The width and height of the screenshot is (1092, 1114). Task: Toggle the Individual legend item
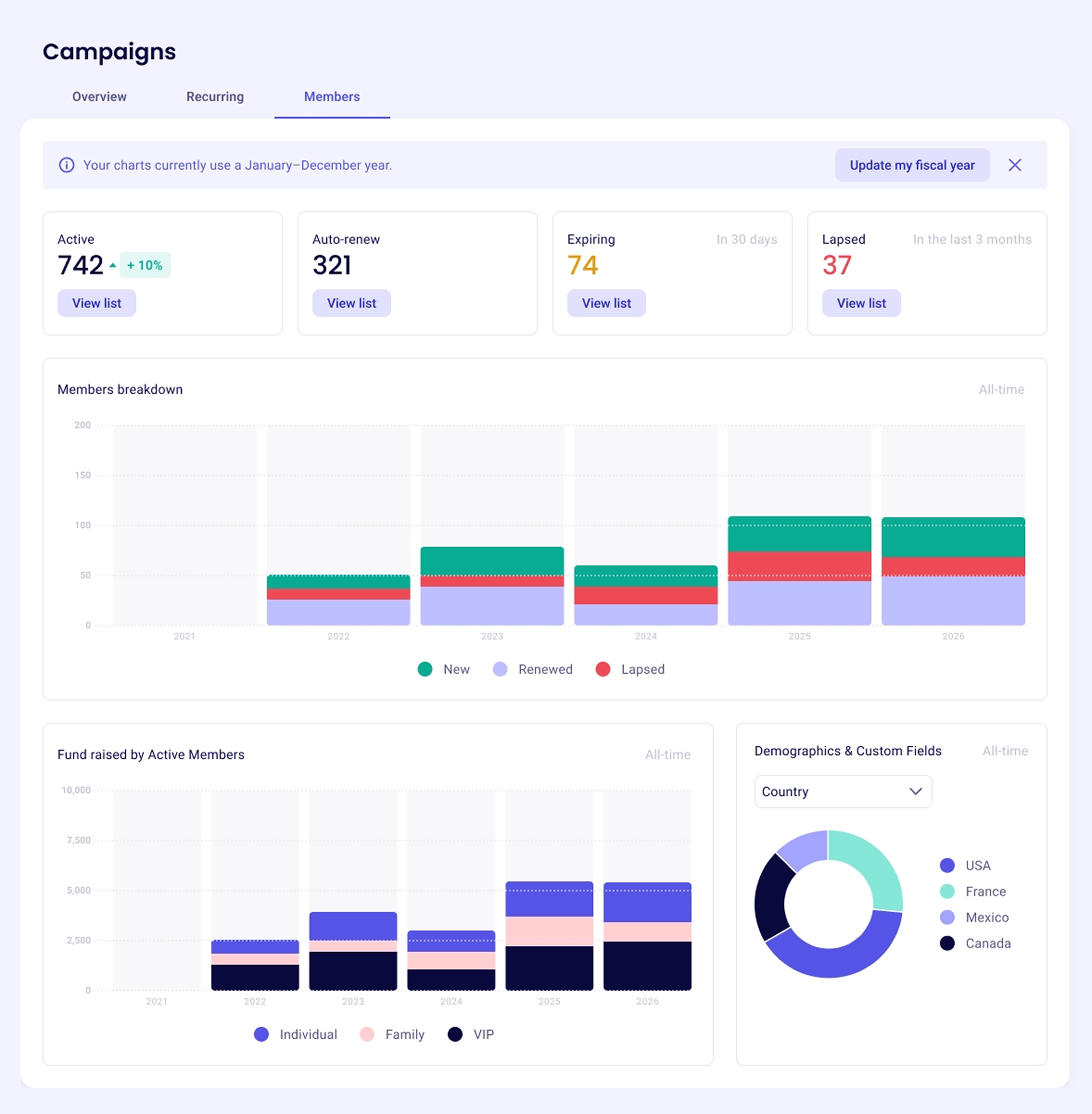tap(295, 1034)
